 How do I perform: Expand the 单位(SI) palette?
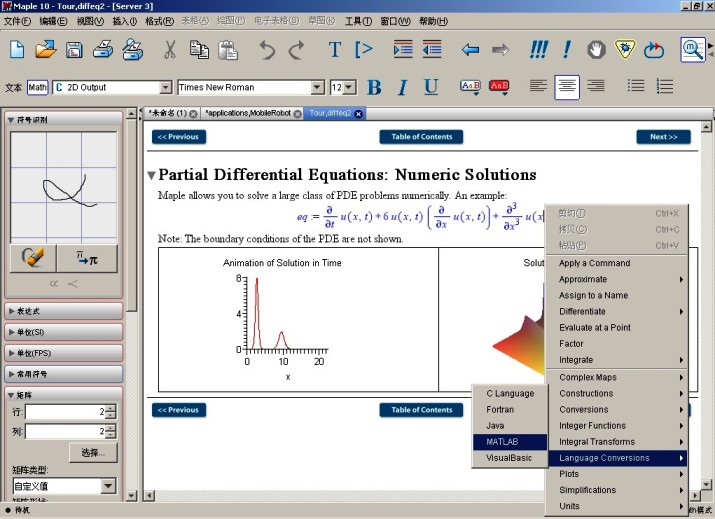(63, 332)
